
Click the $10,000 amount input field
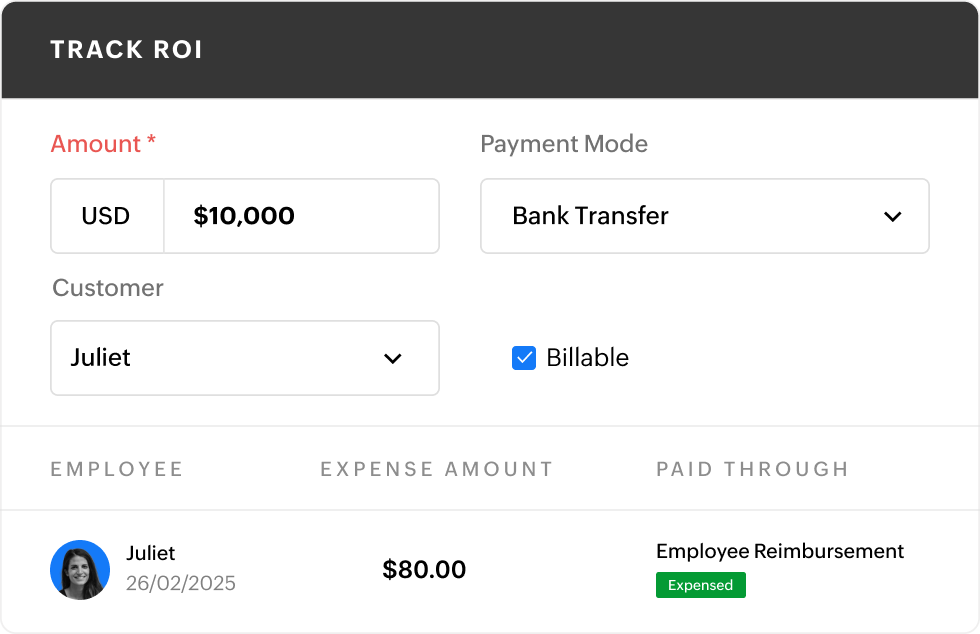tap(300, 216)
